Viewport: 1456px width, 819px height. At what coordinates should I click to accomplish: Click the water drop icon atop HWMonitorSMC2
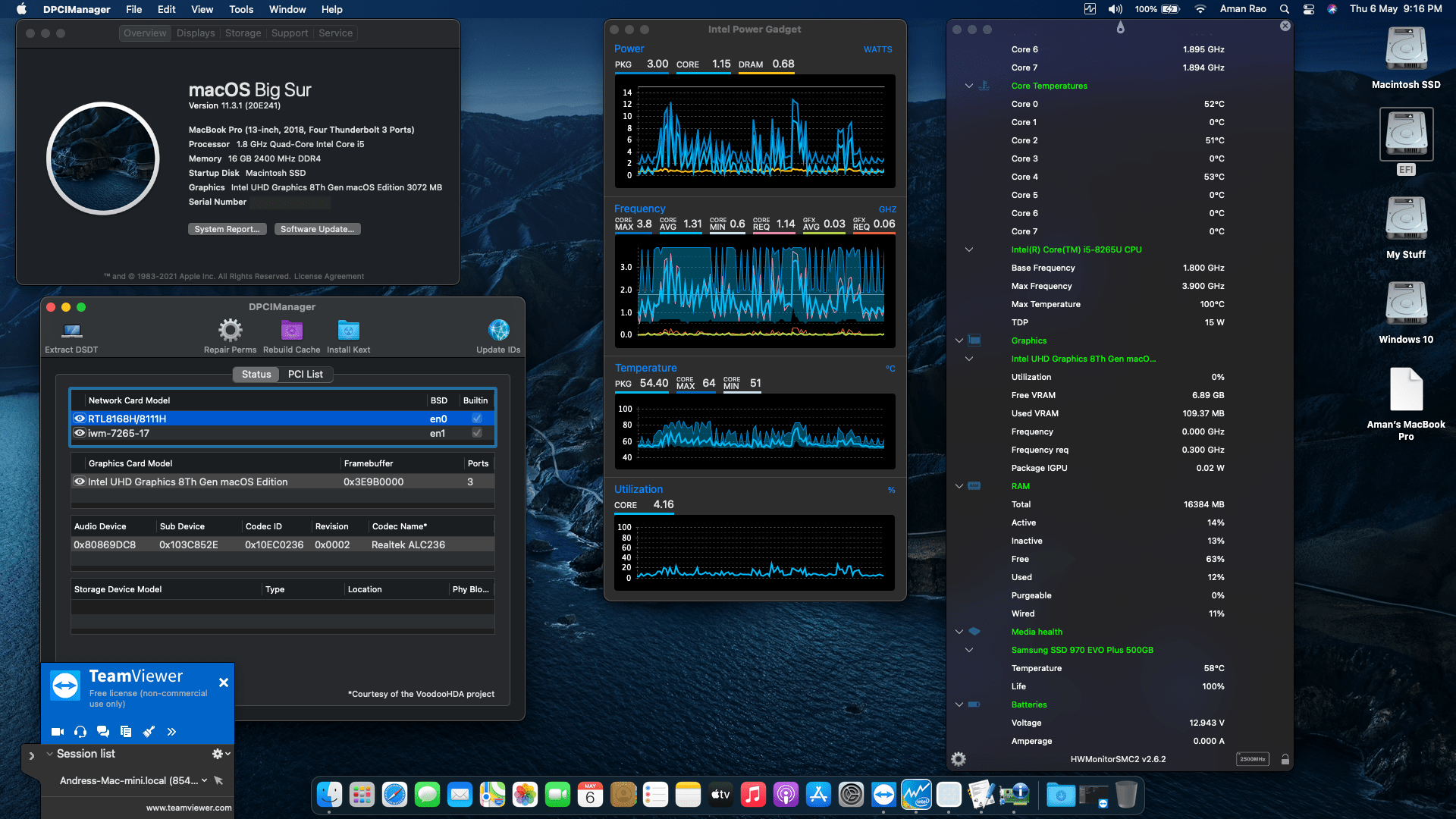[x=1120, y=27]
